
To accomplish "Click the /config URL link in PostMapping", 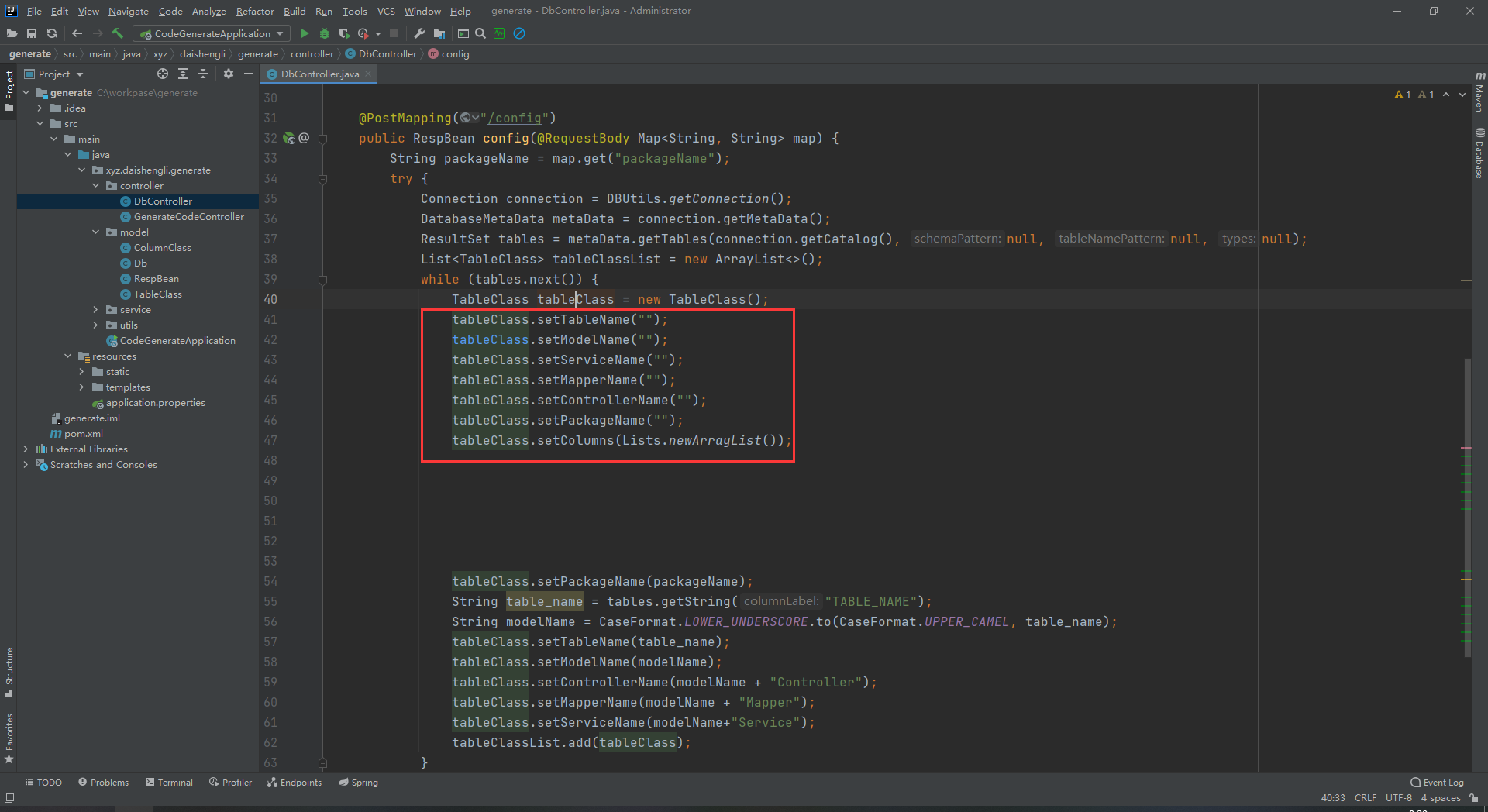I will [x=515, y=118].
